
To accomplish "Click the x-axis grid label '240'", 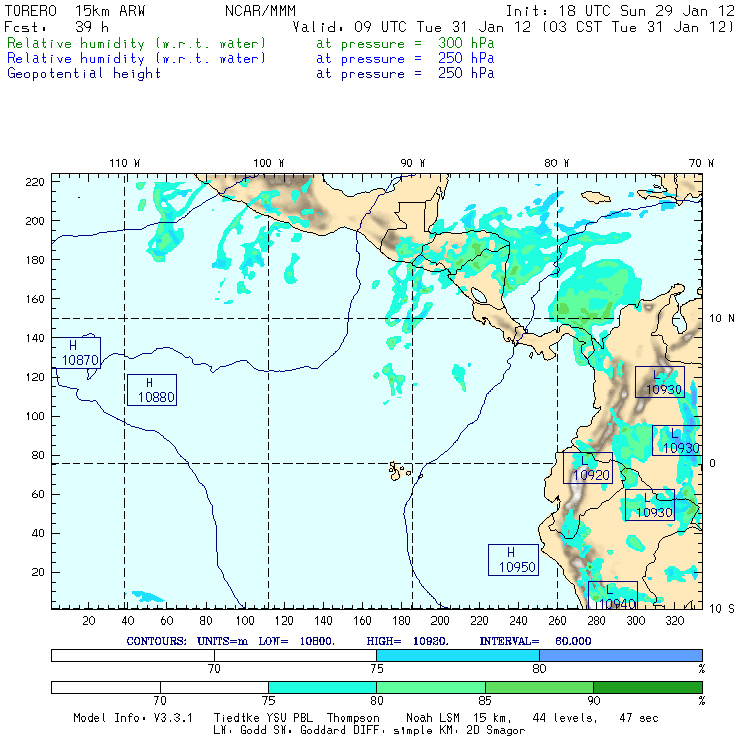I will coord(518,621).
